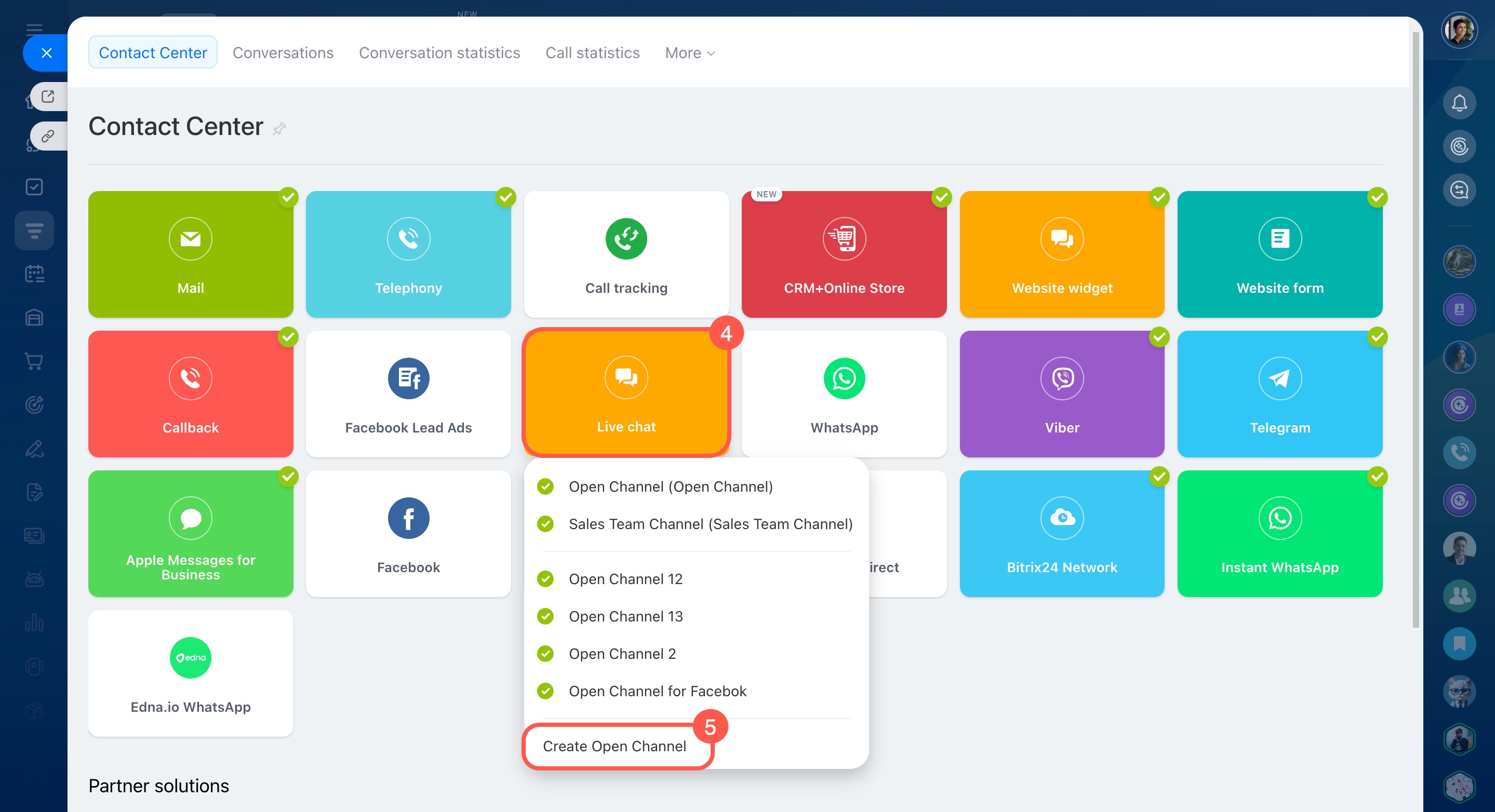Open calendar icon in left sidebar
This screenshot has height=812, width=1495.
coord(34,274)
